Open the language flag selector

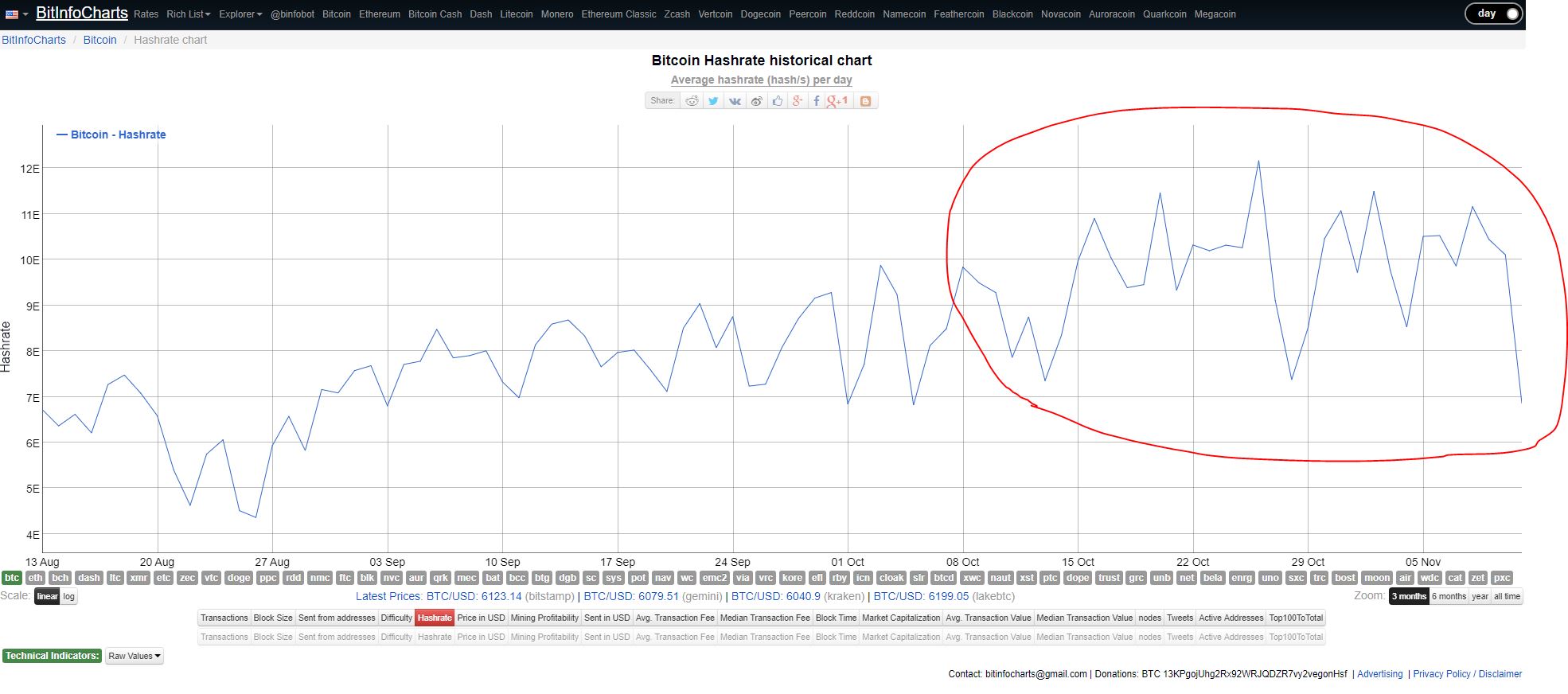[x=16, y=14]
